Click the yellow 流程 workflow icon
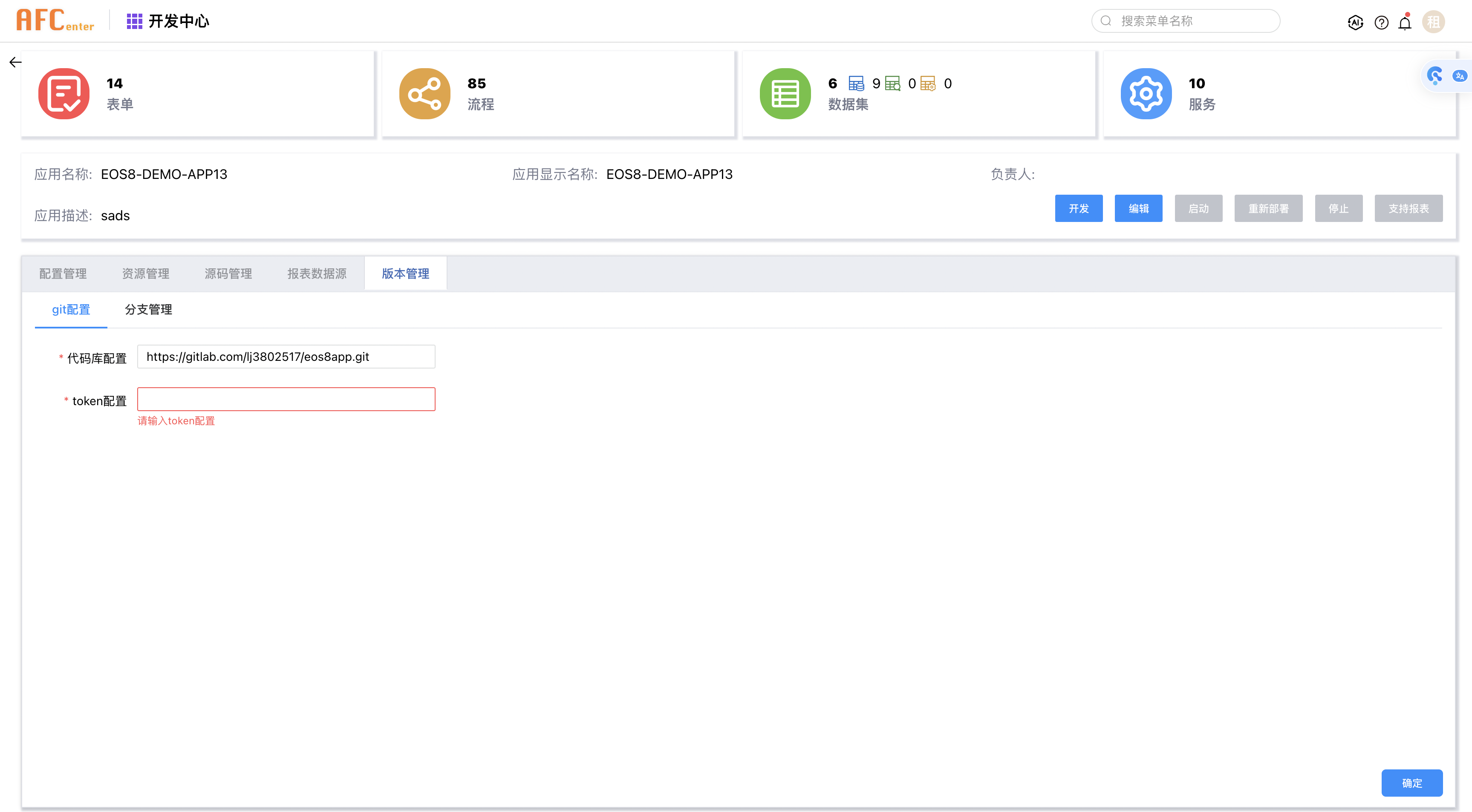The image size is (1472, 812). [424, 93]
